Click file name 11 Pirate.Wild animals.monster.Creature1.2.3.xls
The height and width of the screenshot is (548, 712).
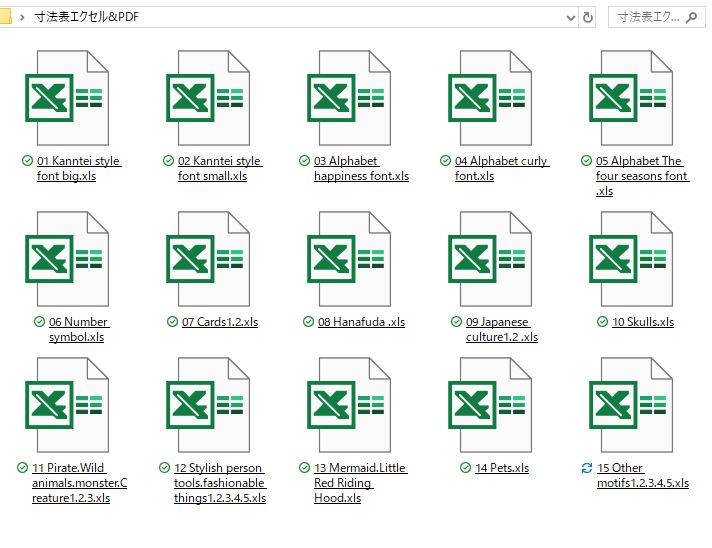[x=79, y=483]
